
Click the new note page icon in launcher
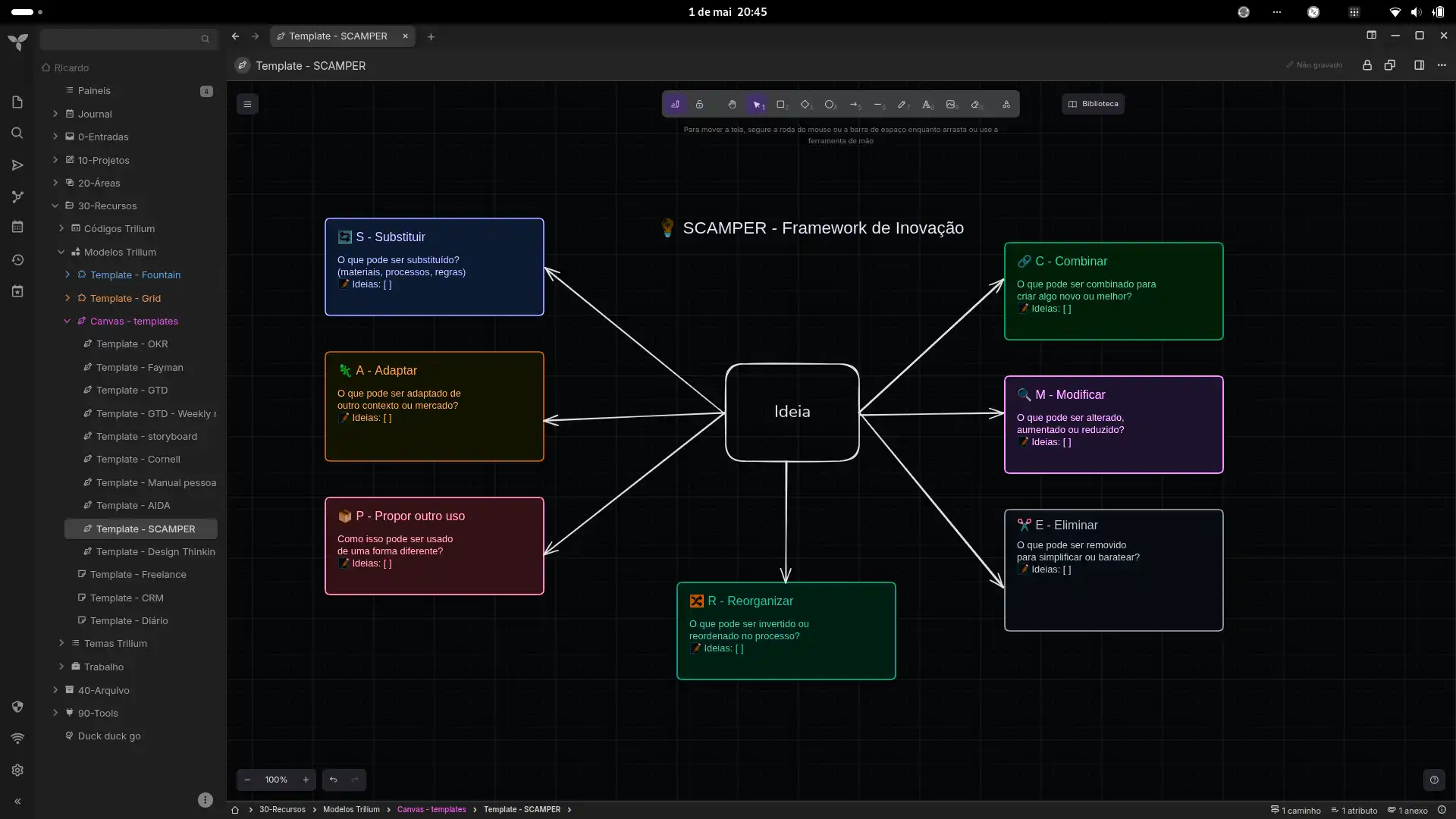[17, 102]
